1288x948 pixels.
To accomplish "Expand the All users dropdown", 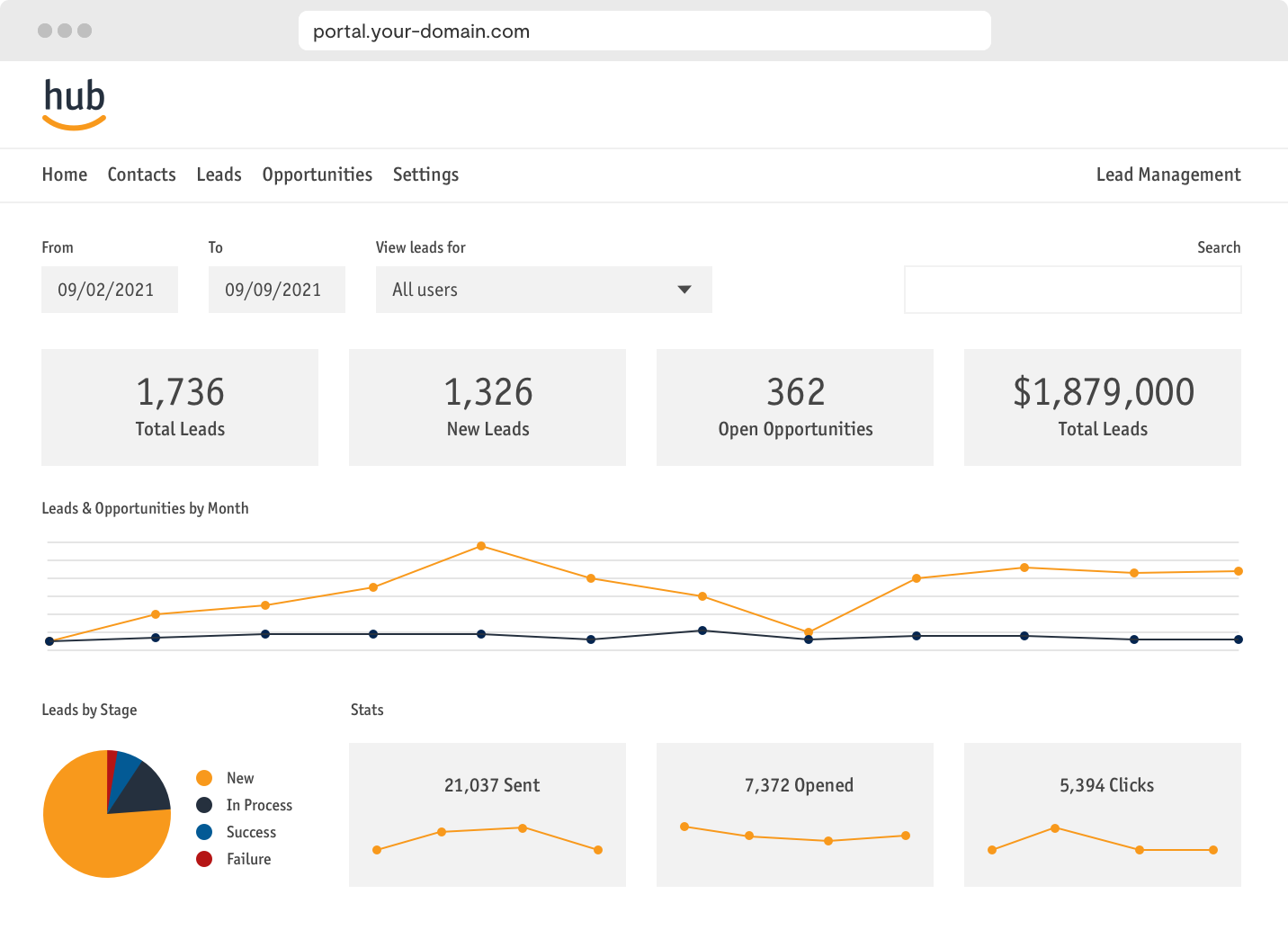I will 543,290.
